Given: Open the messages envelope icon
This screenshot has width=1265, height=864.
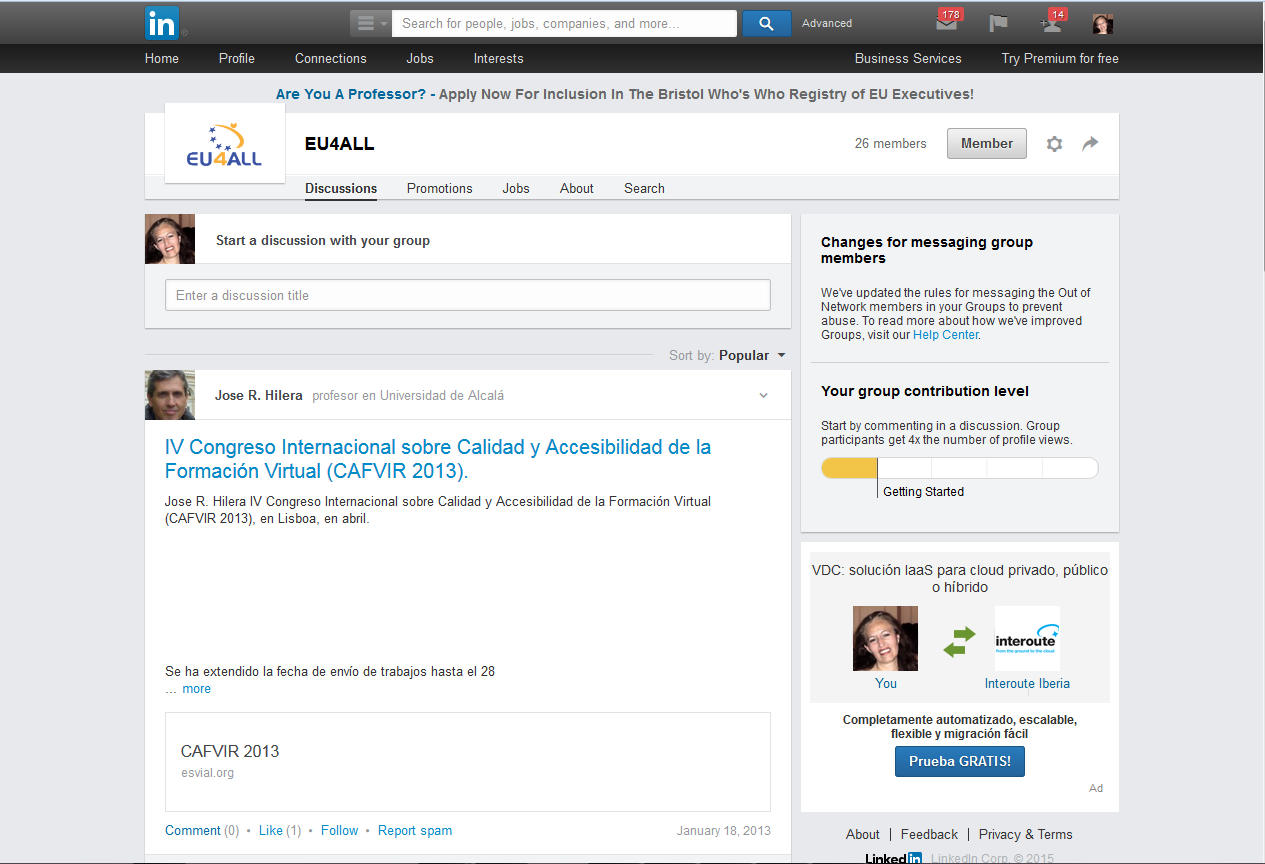Looking at the screenshot, I should [946, 23].
